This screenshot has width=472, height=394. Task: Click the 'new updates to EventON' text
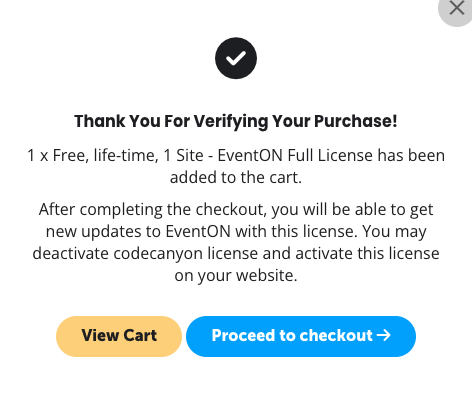[138, 232]
